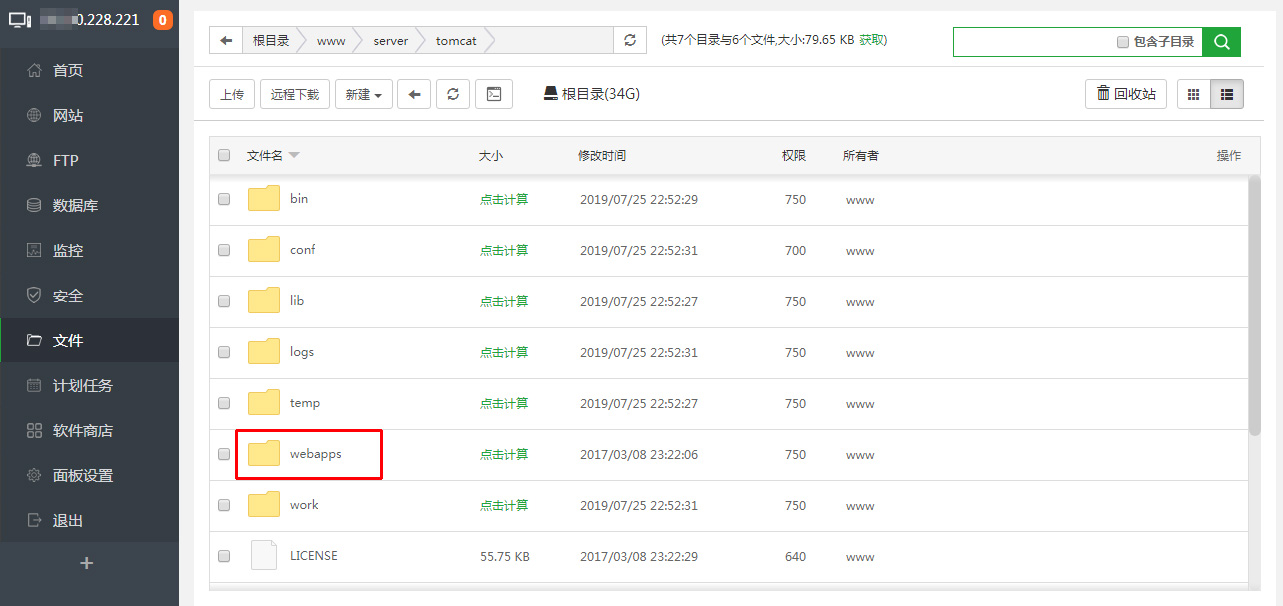
Task: Click the green search magnifier button
Action: 1221,42
